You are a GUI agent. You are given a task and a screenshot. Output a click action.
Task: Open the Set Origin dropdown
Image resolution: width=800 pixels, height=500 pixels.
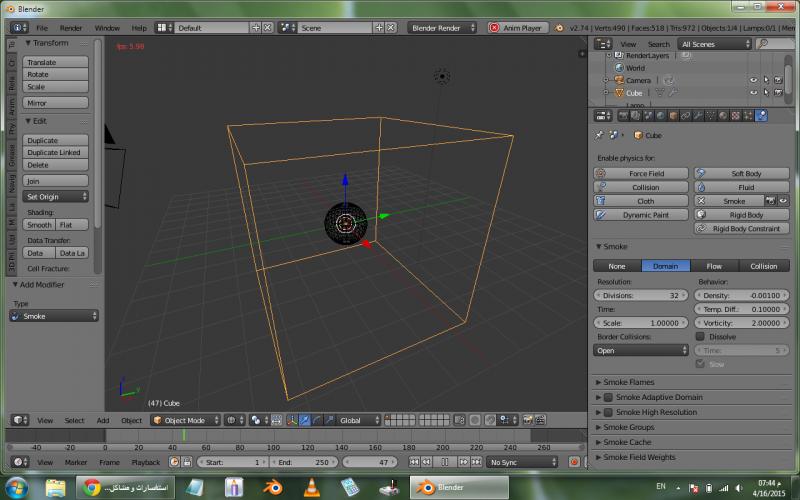point(55,196)
